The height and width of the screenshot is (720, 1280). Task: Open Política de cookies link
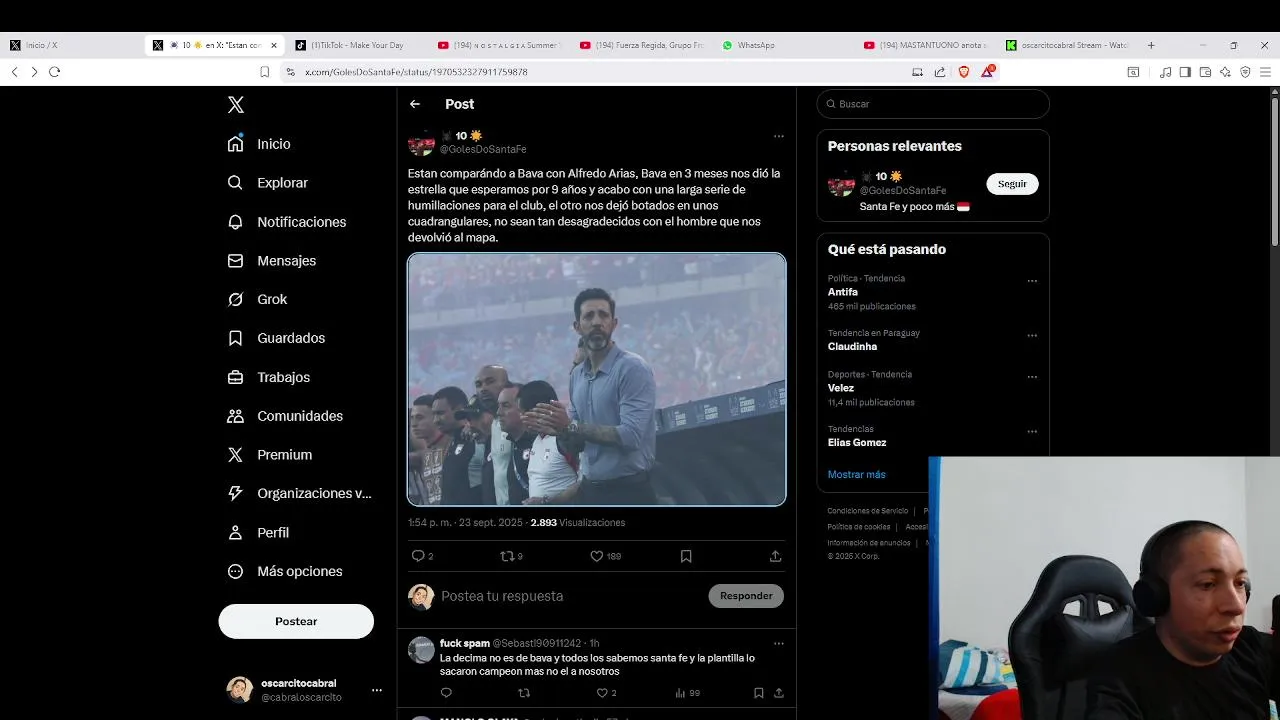[858, 527]
